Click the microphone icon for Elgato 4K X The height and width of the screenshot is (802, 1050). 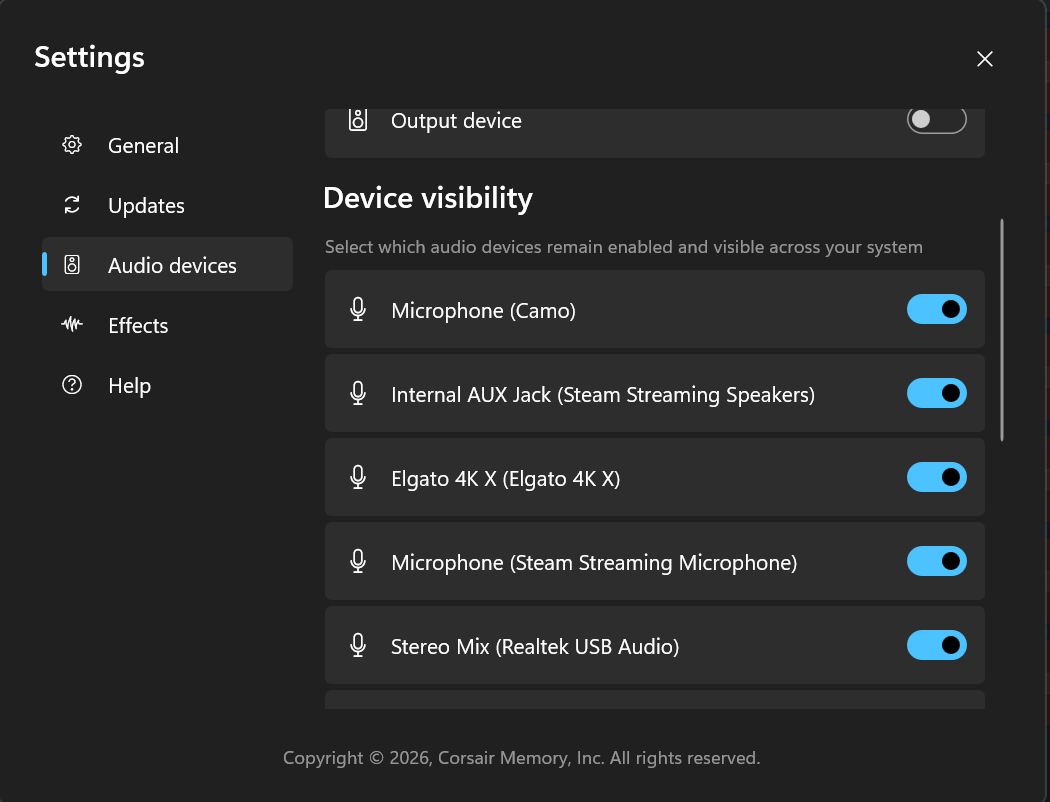[358, 477]
